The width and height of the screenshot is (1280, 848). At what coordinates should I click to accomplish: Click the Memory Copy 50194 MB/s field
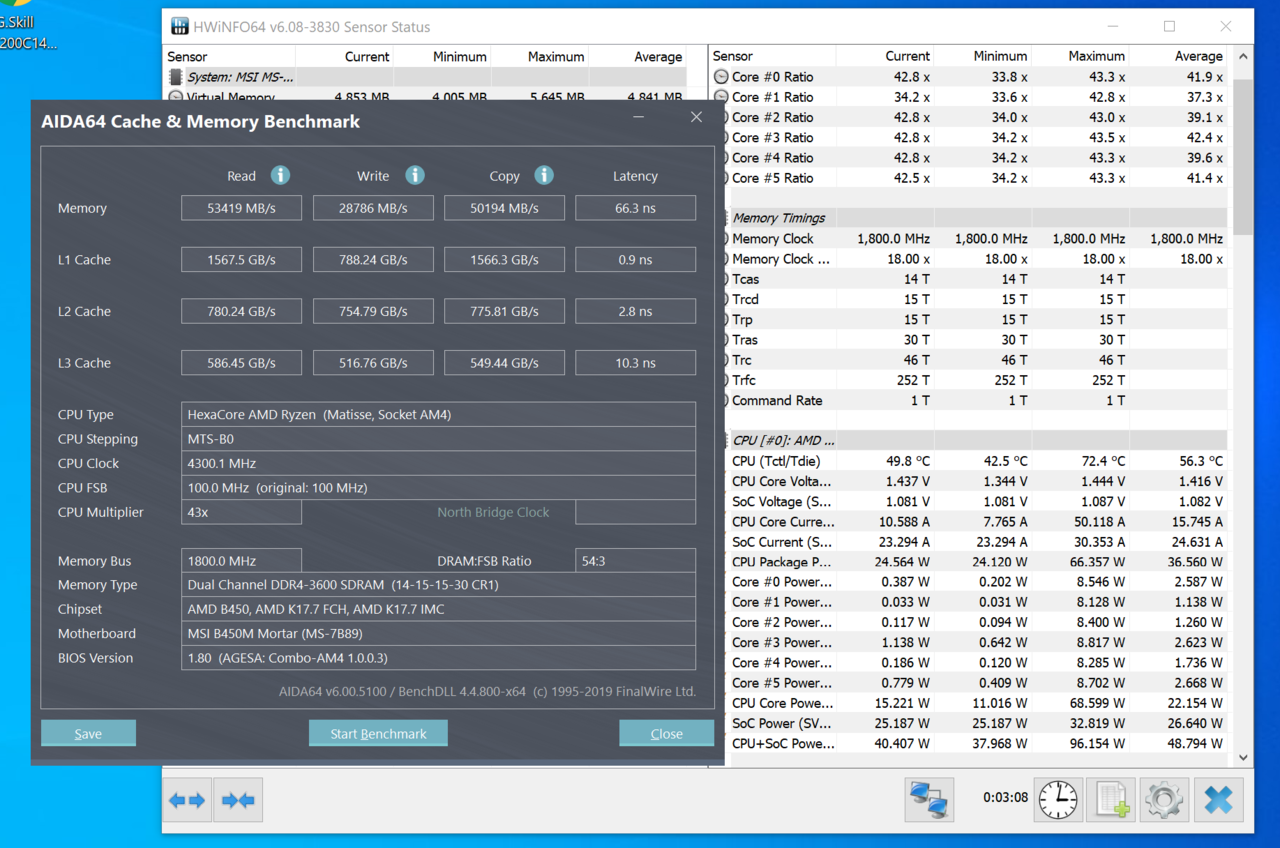[x=504, y=208]
